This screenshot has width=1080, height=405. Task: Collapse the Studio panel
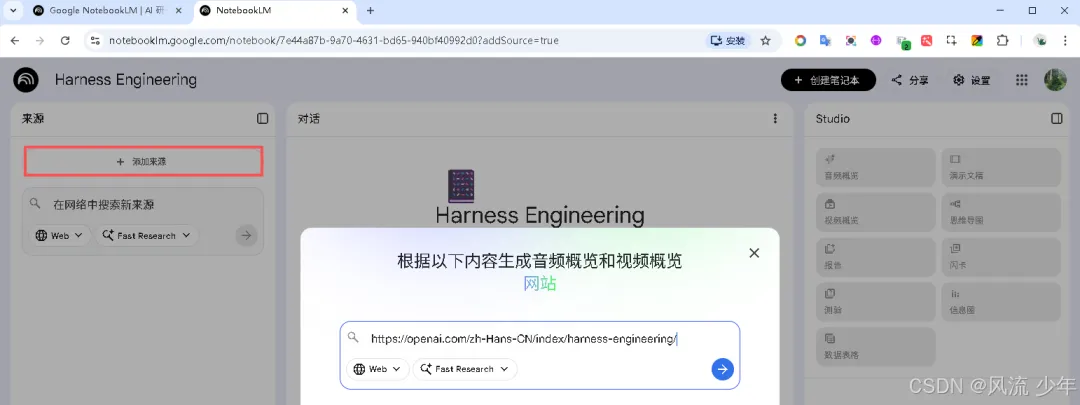pyautogui.click(x=1057, y=118)
